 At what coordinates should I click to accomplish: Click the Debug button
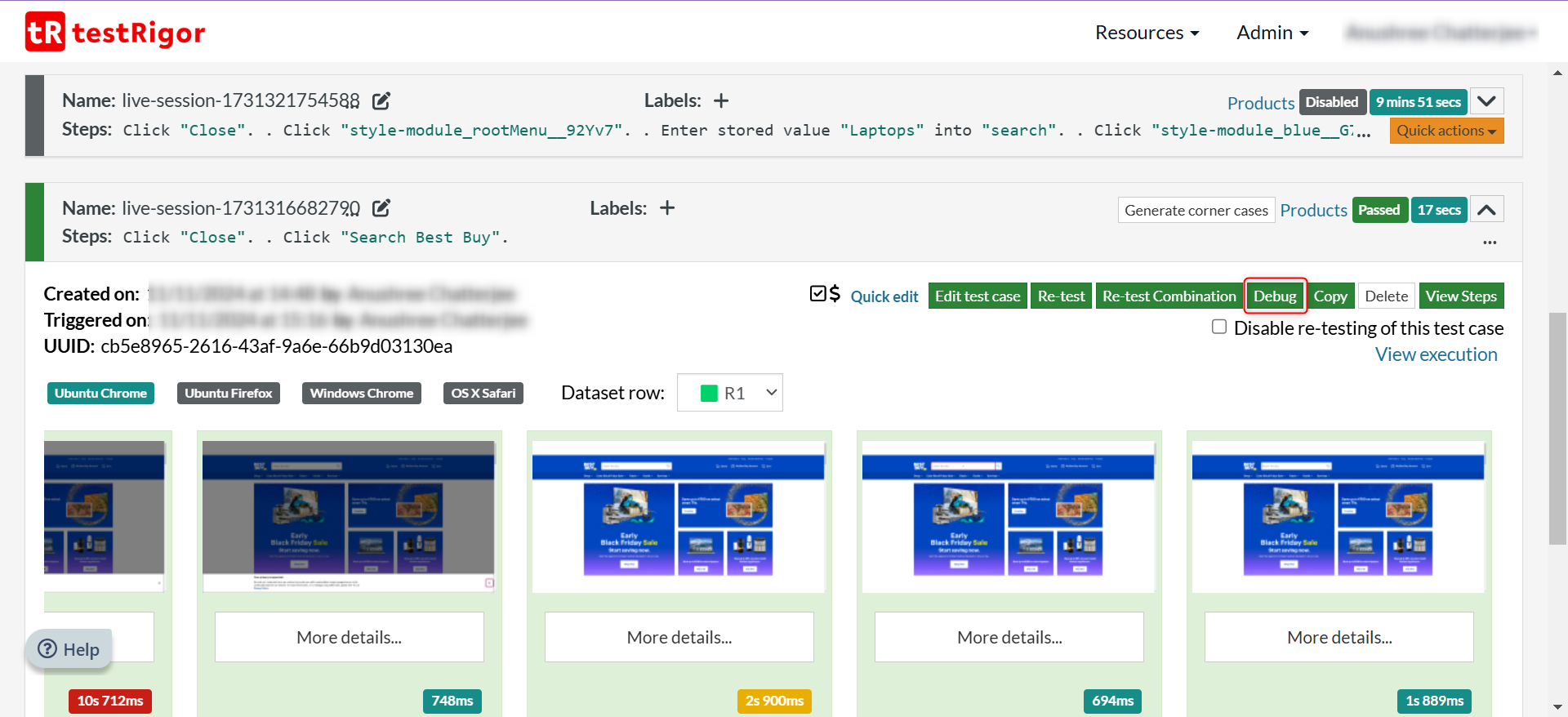click(x=1275, y=296)
